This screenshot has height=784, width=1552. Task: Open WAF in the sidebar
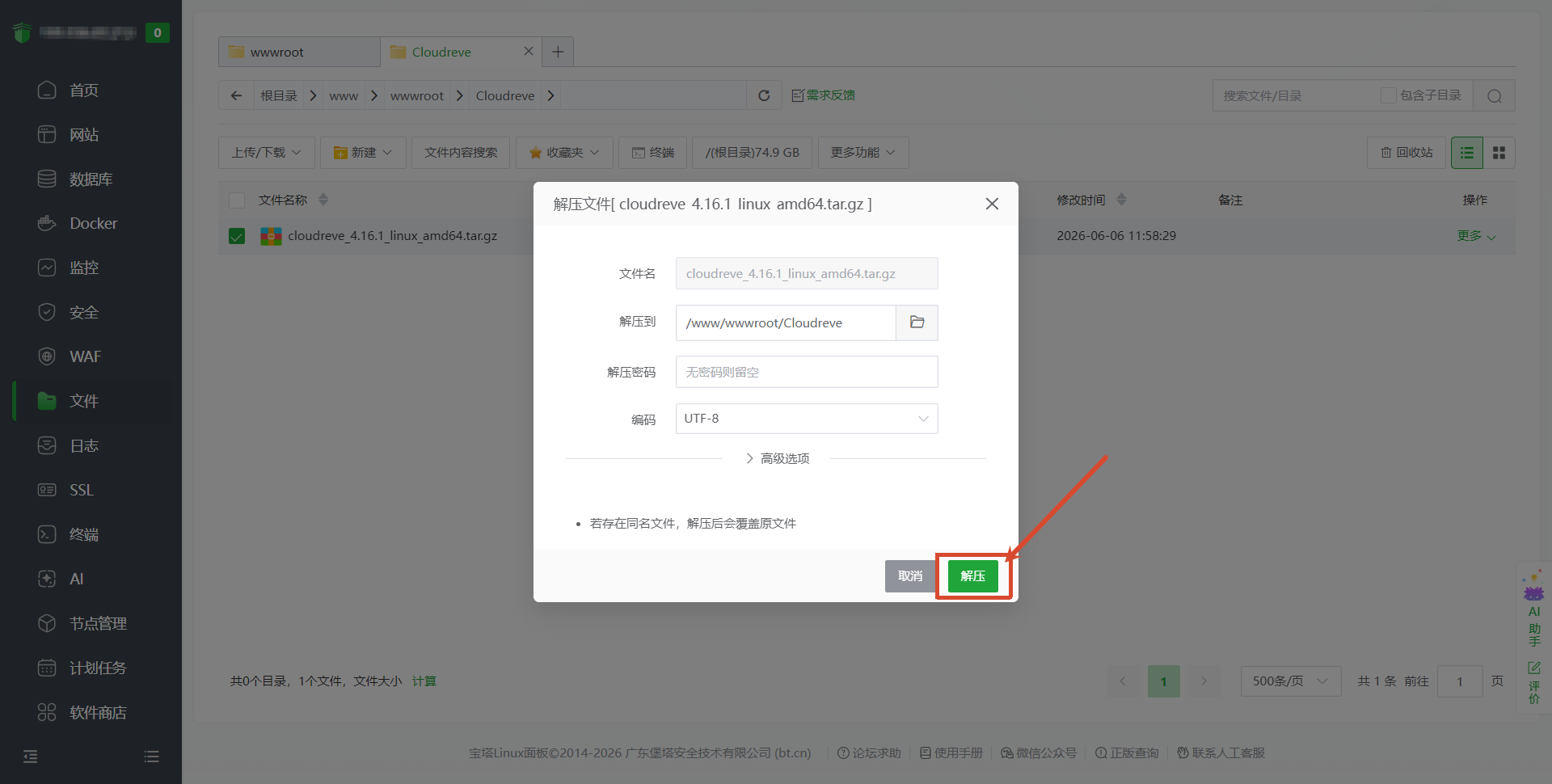click(85, 356)
